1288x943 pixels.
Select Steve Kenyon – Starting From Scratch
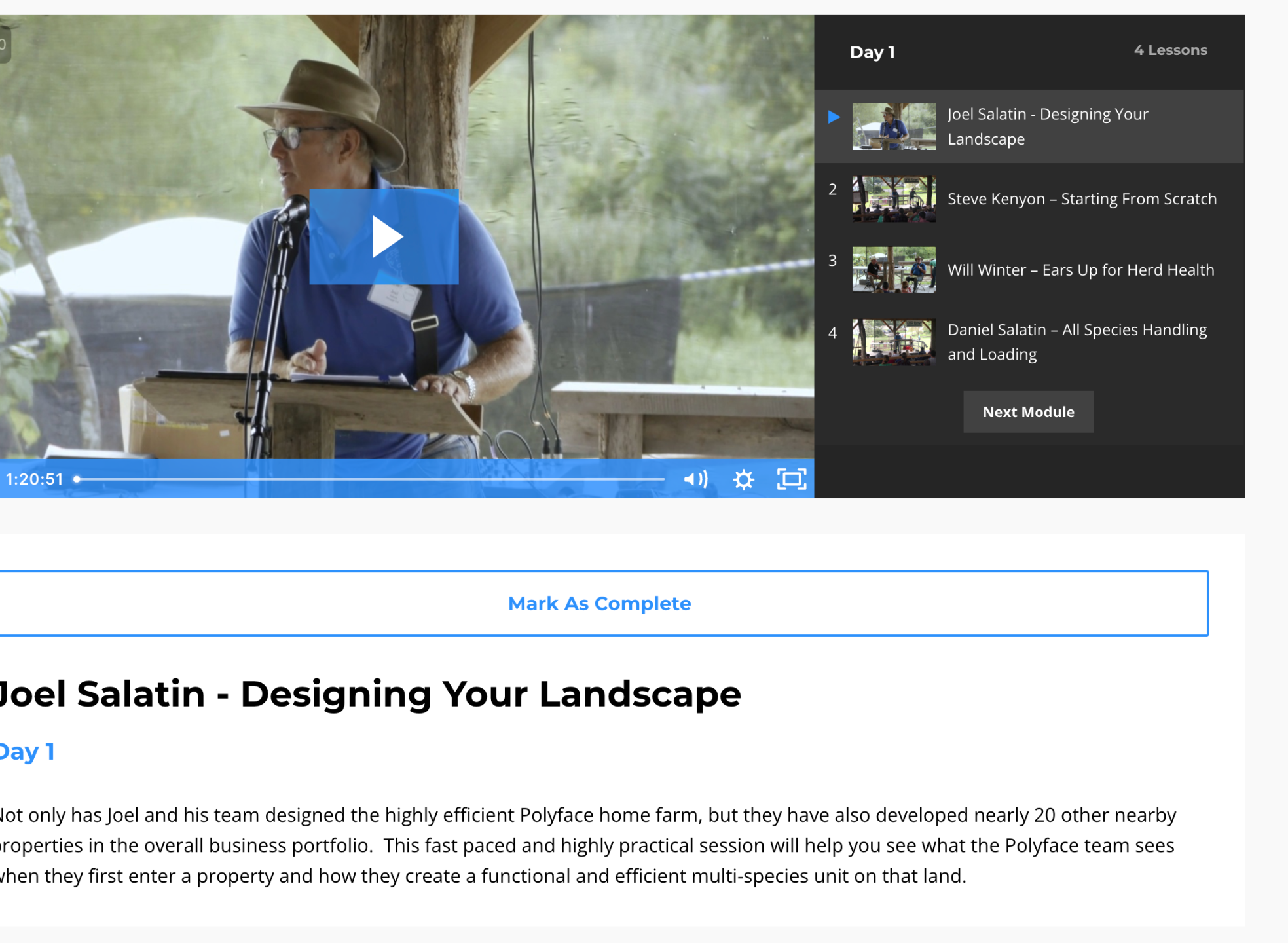click(1082, 199)
